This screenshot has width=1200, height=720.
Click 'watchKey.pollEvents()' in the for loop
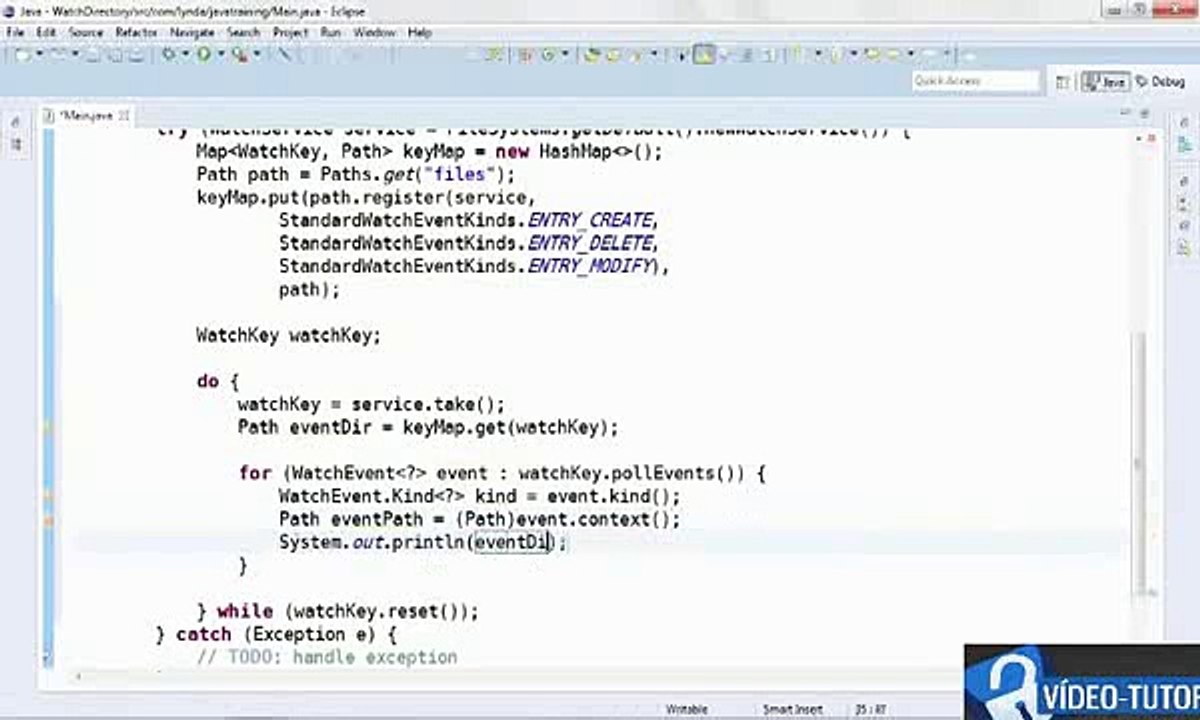(631, 473)
